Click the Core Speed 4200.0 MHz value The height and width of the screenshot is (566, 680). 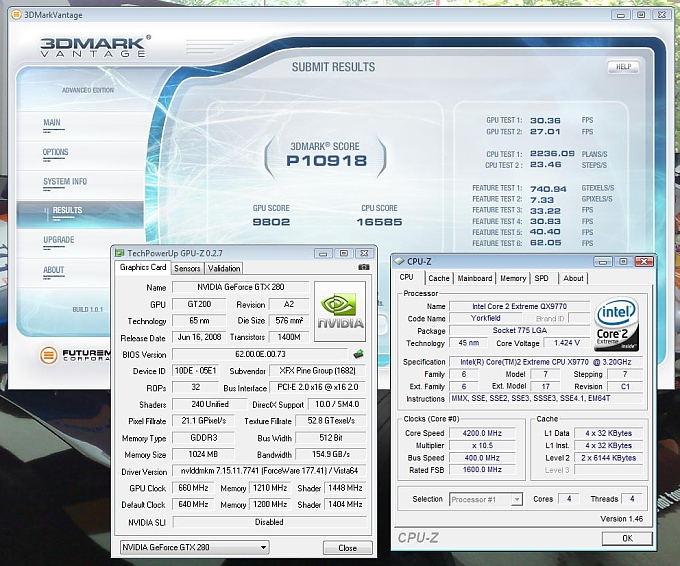(482, 433)
